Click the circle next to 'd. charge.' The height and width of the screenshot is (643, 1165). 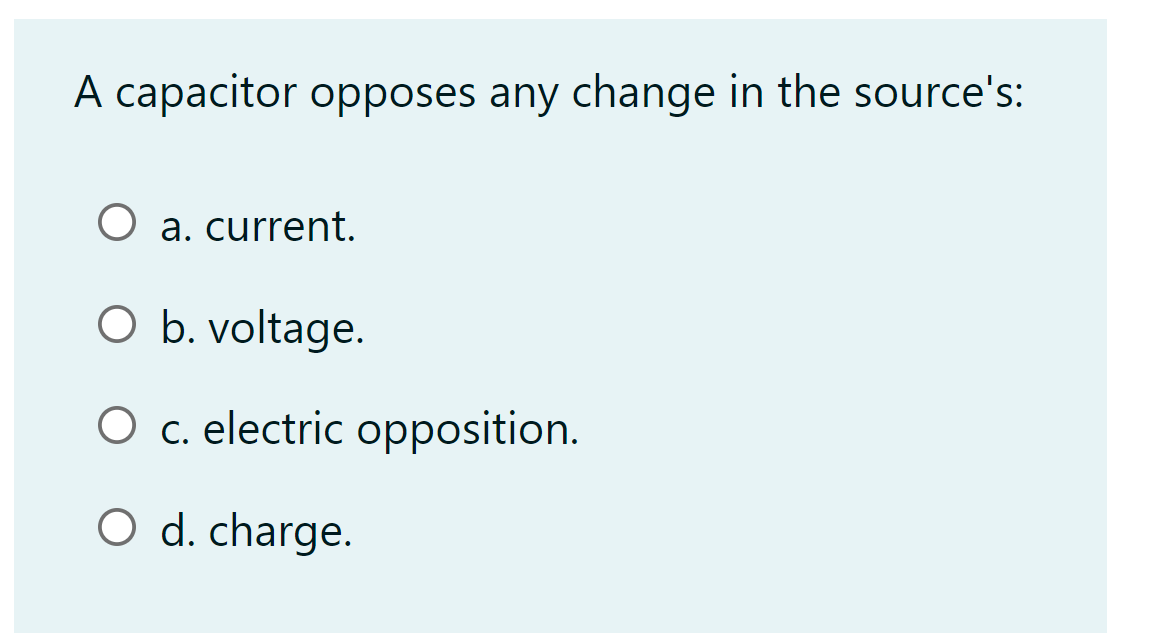click(116, 528)
